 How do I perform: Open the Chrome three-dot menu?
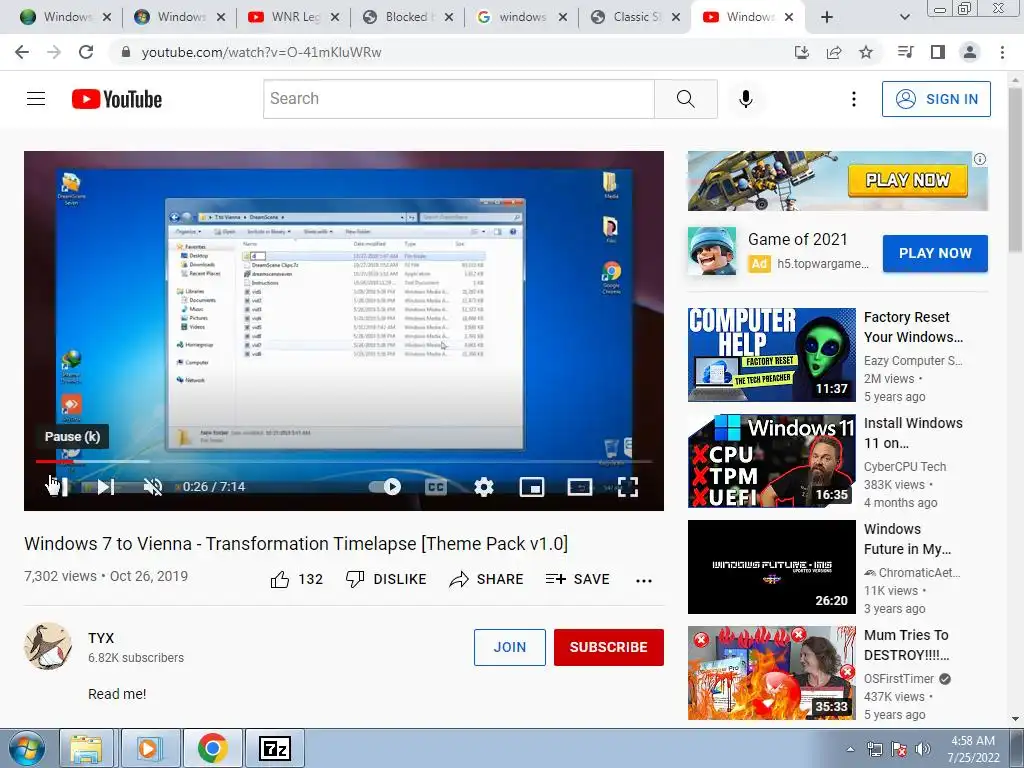1002,52
